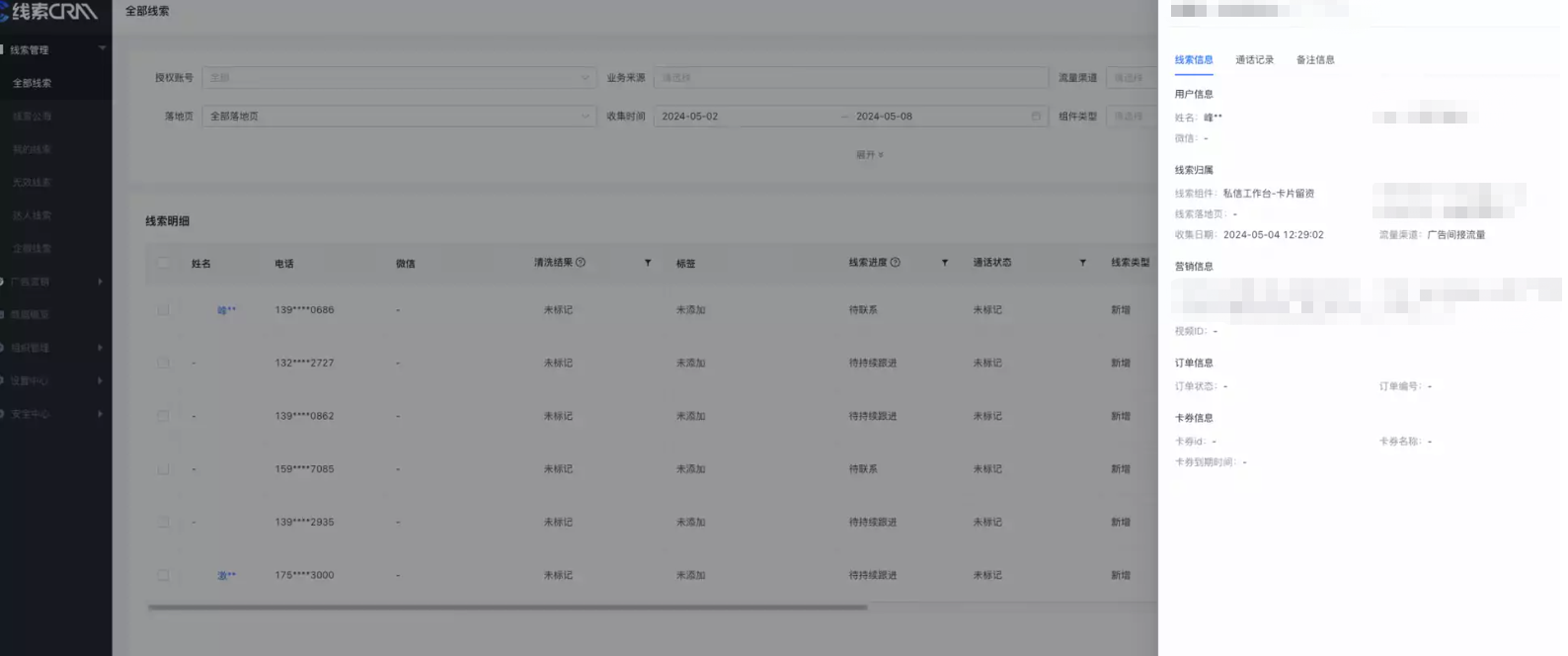The image size is (1568, 656).
Task: Open filter funnel for 线索进度 column
Action: point(945,263)
